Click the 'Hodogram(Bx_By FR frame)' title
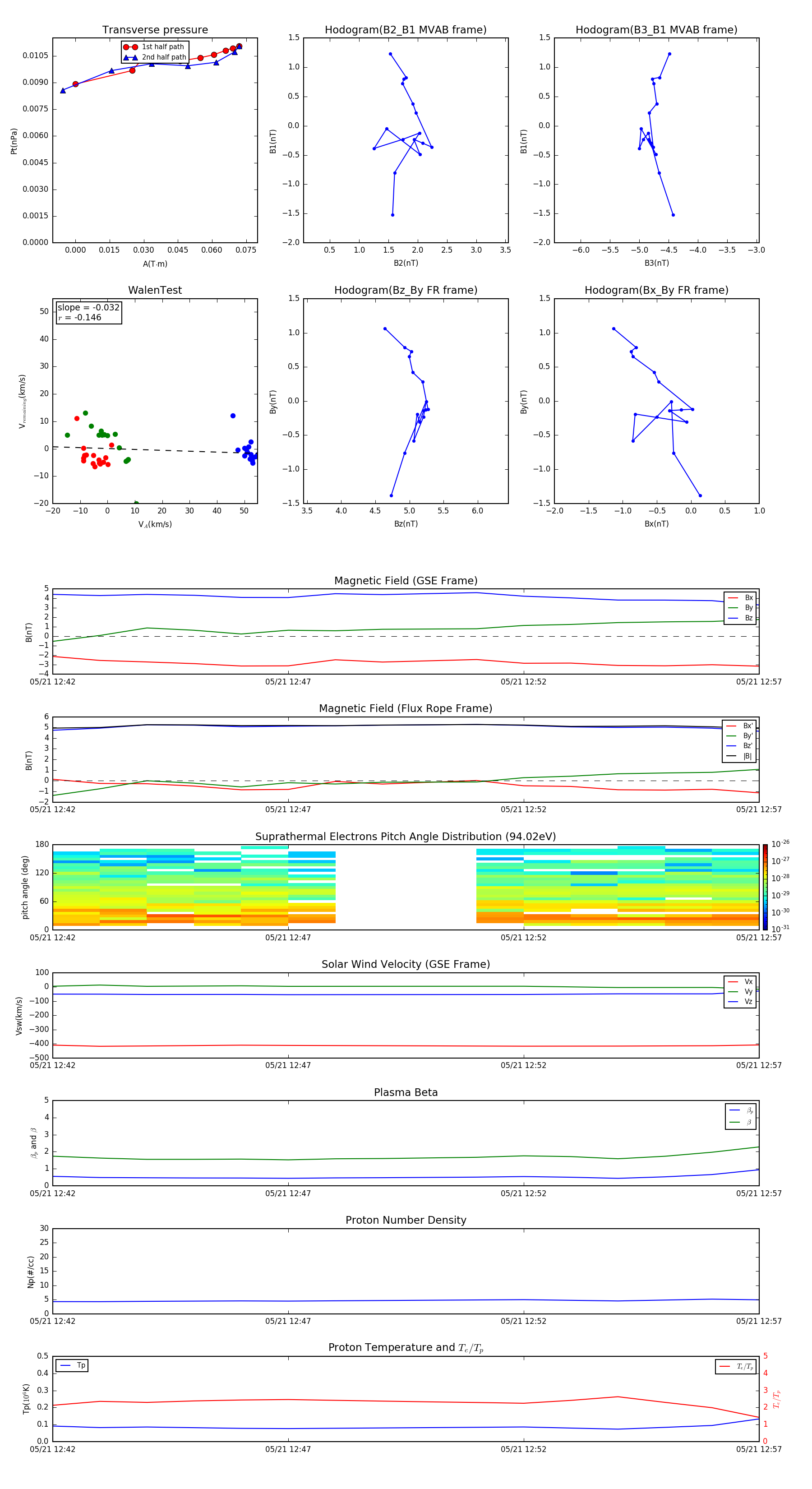This screenshot has width=812, height=1489. click(x=656, y=290)
